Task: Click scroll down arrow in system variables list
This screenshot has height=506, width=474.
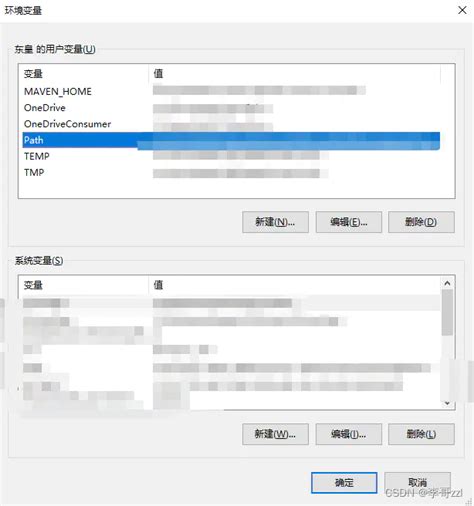Action: (x=447, y=403)
